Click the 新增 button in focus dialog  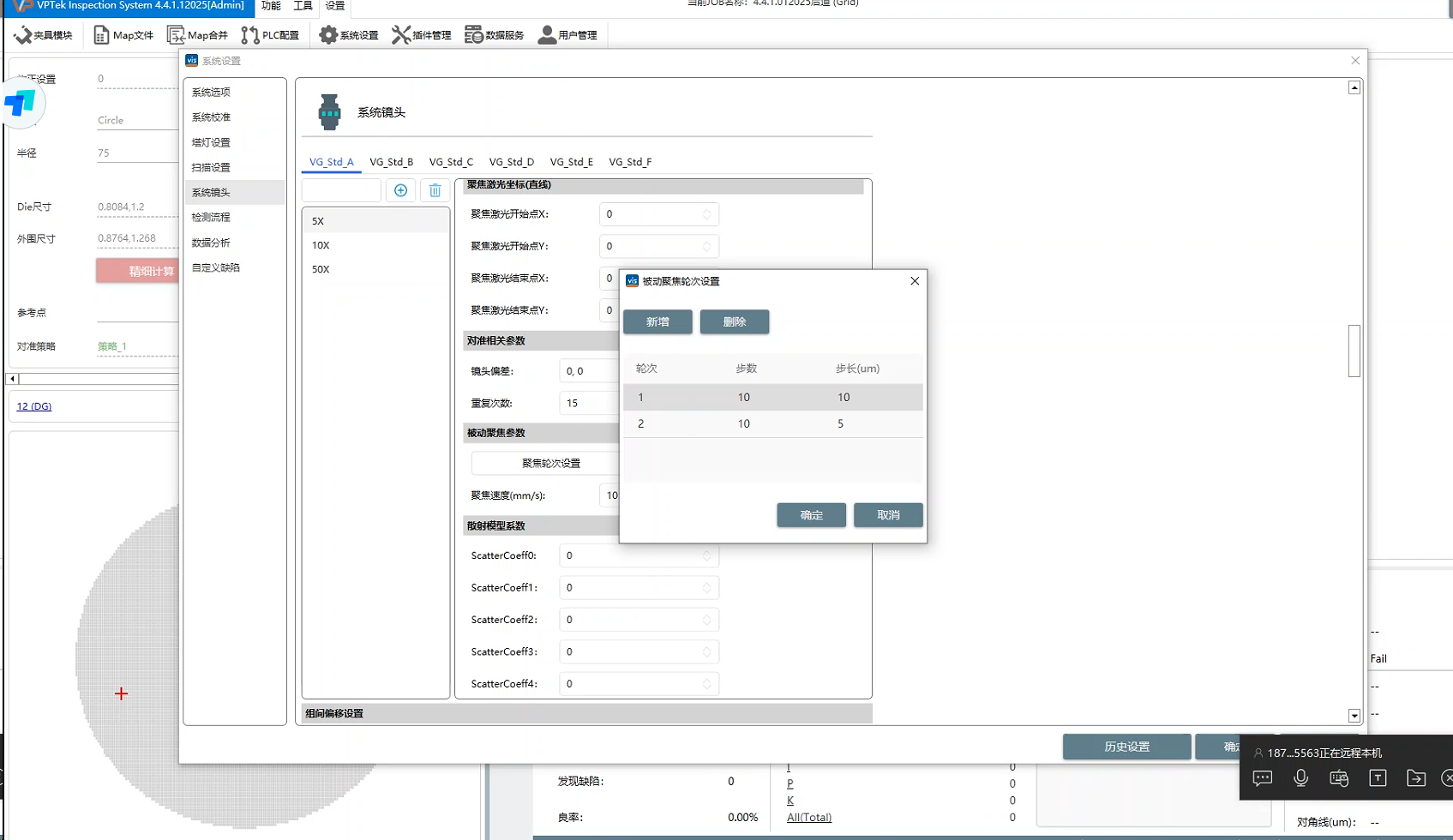click(x=657, y=322)
